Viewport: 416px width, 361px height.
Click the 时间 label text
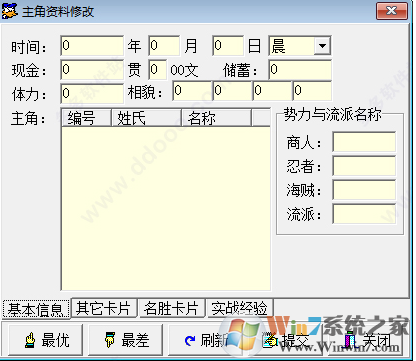coord(29,47)
